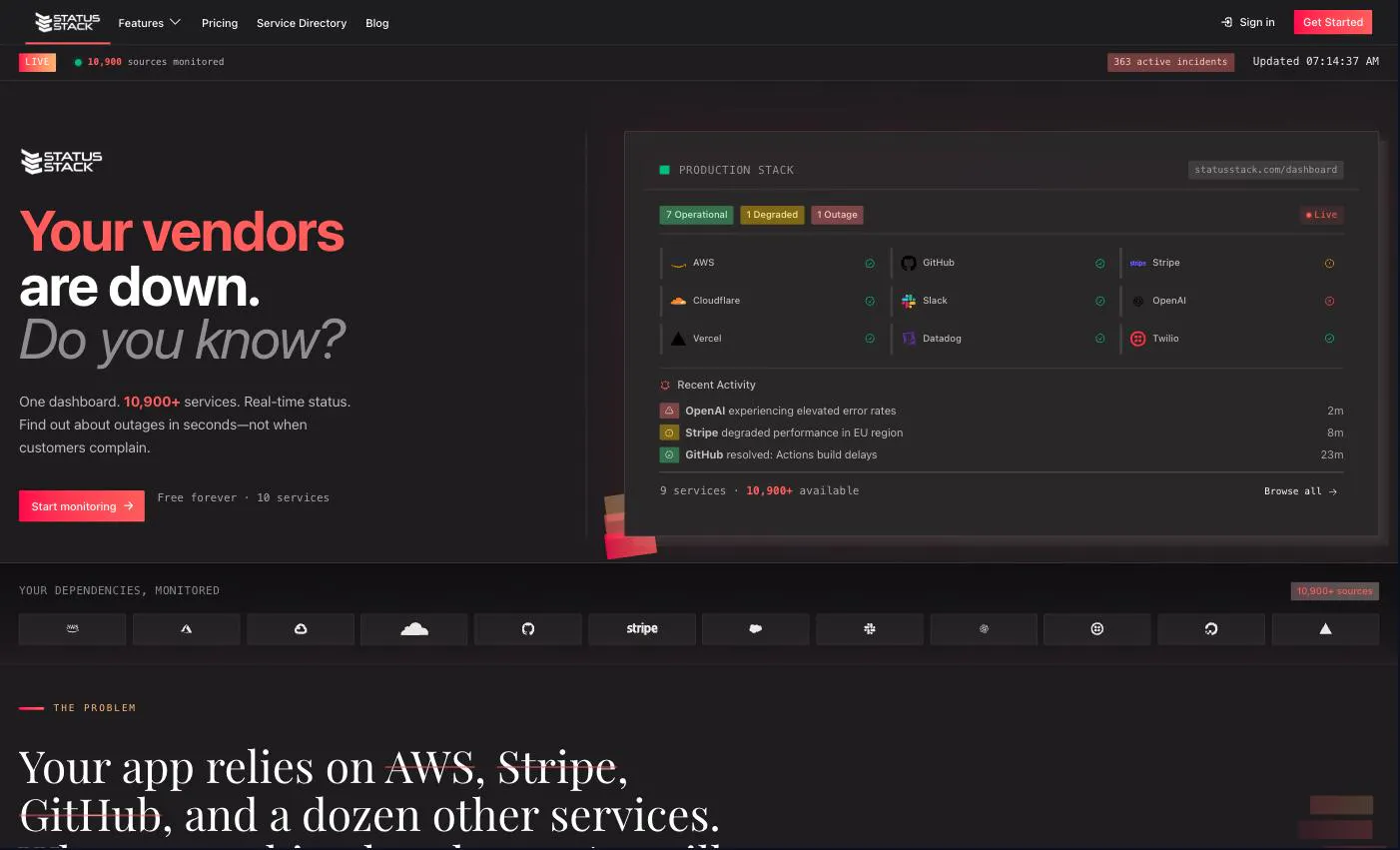Click the 363 active incidents badge
1400x850 pixels.
coord(1170,62)
